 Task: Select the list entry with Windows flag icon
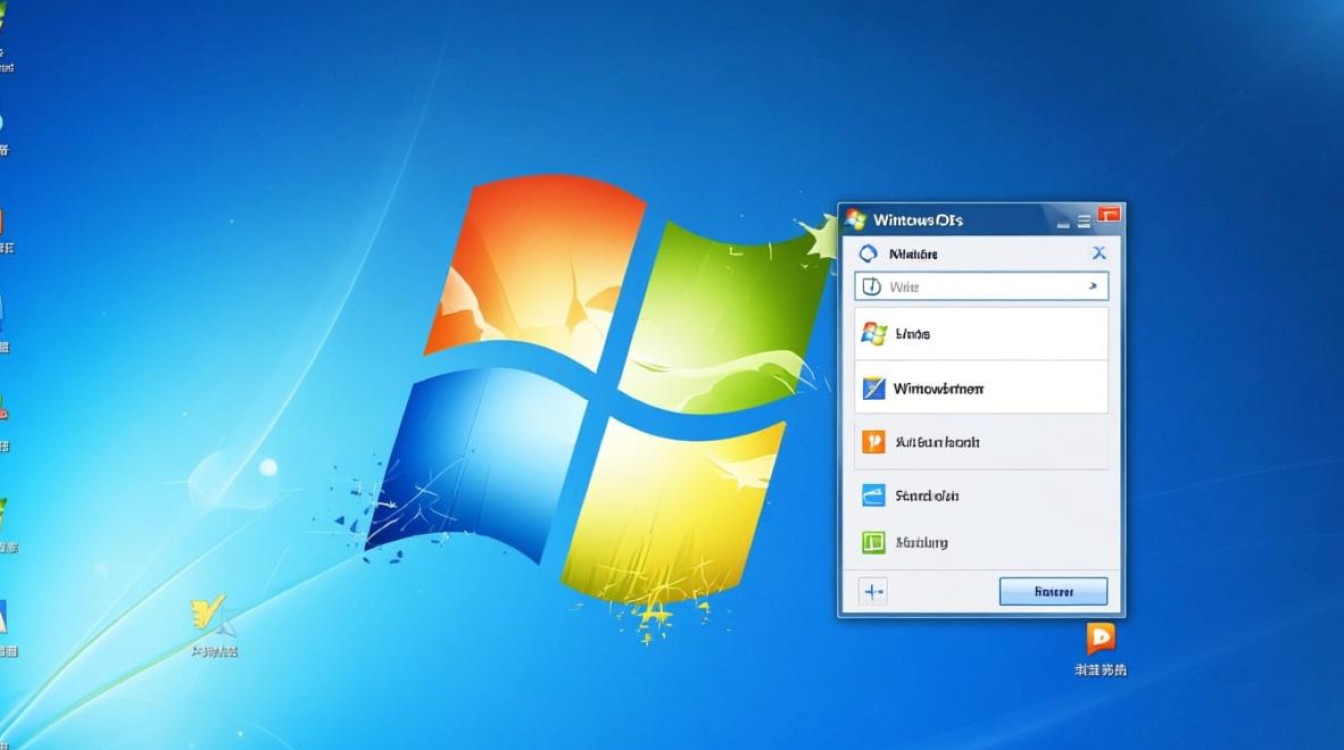click(x=981, y=334)
